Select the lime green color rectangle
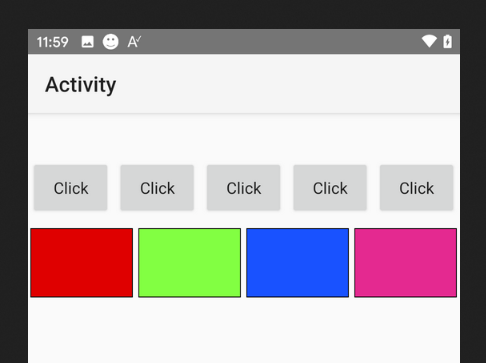486x363 pixels. 190,263
